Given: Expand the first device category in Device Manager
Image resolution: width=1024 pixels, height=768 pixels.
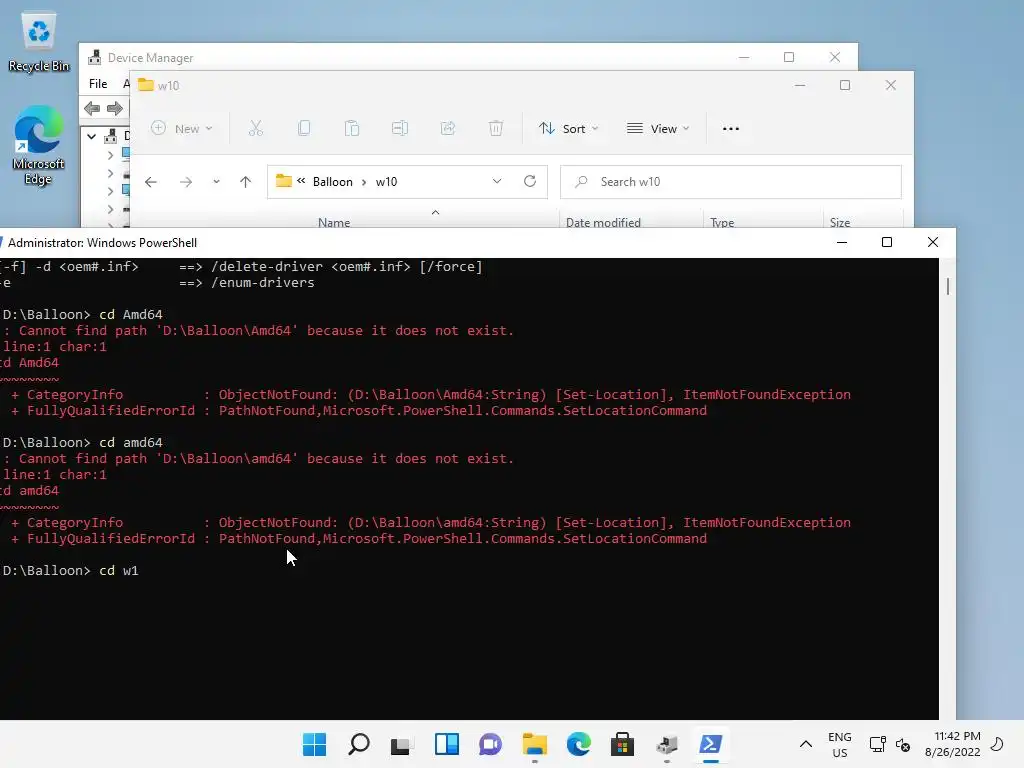Looking at the screenshot, I should click(x=110, y=155).
